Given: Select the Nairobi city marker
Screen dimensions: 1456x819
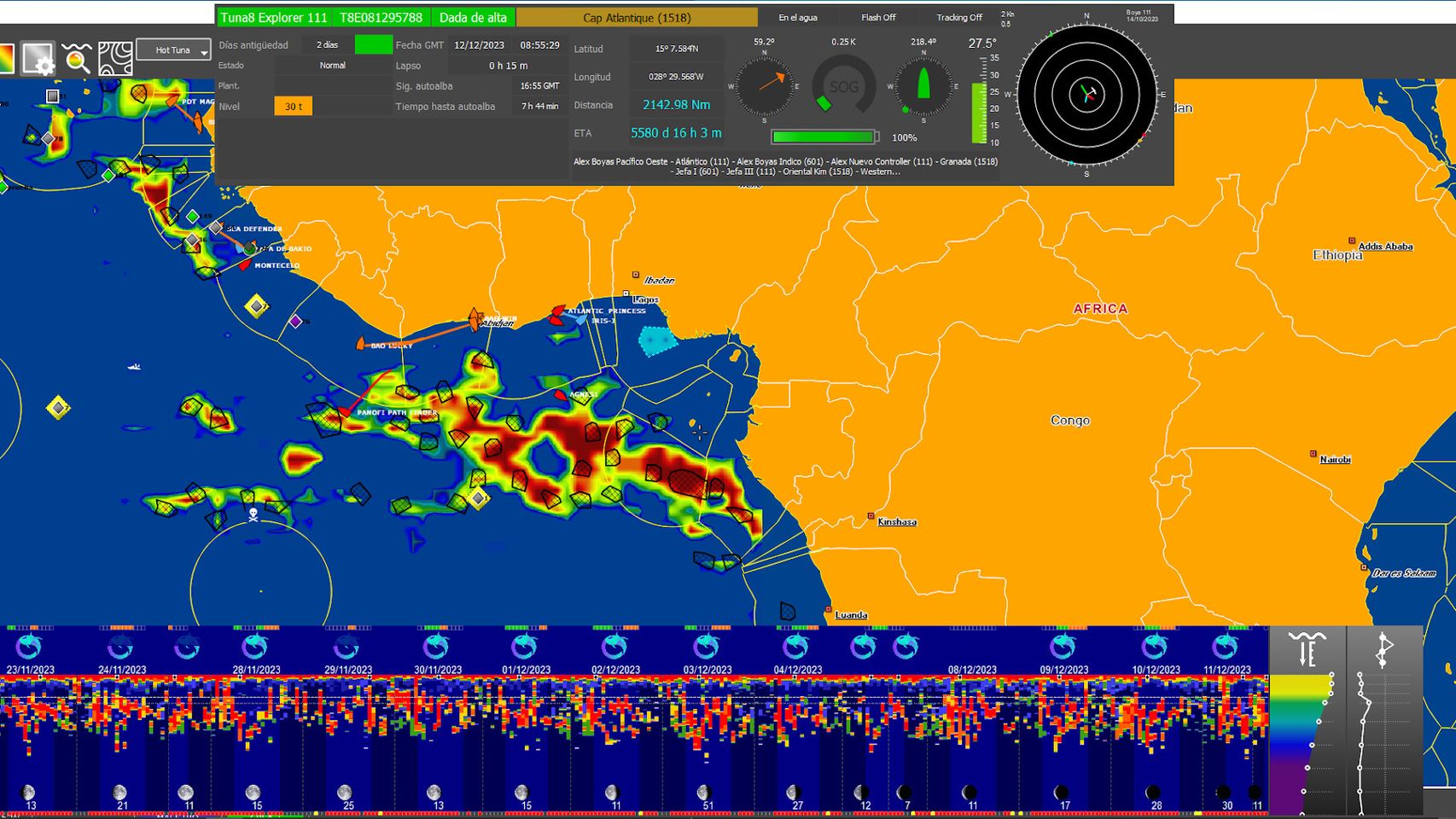Looking at the screenshot, I should (x=1313, y=455).
